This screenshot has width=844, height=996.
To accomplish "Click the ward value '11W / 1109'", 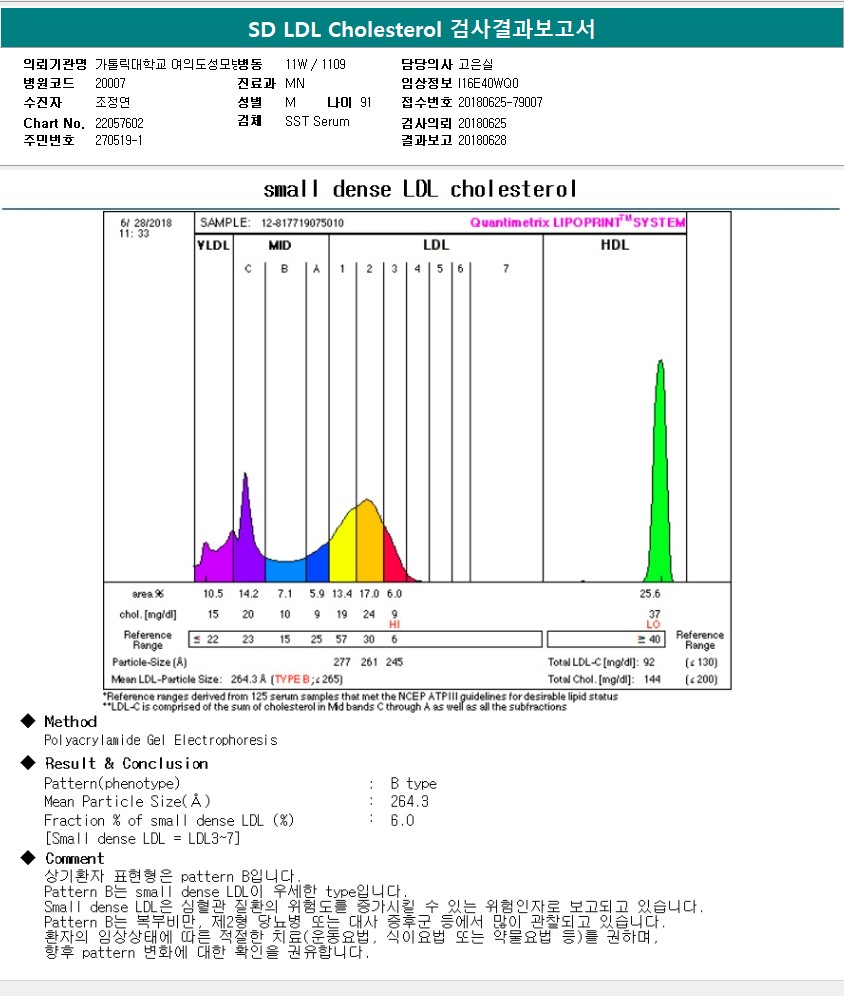I will click(316, 64).
